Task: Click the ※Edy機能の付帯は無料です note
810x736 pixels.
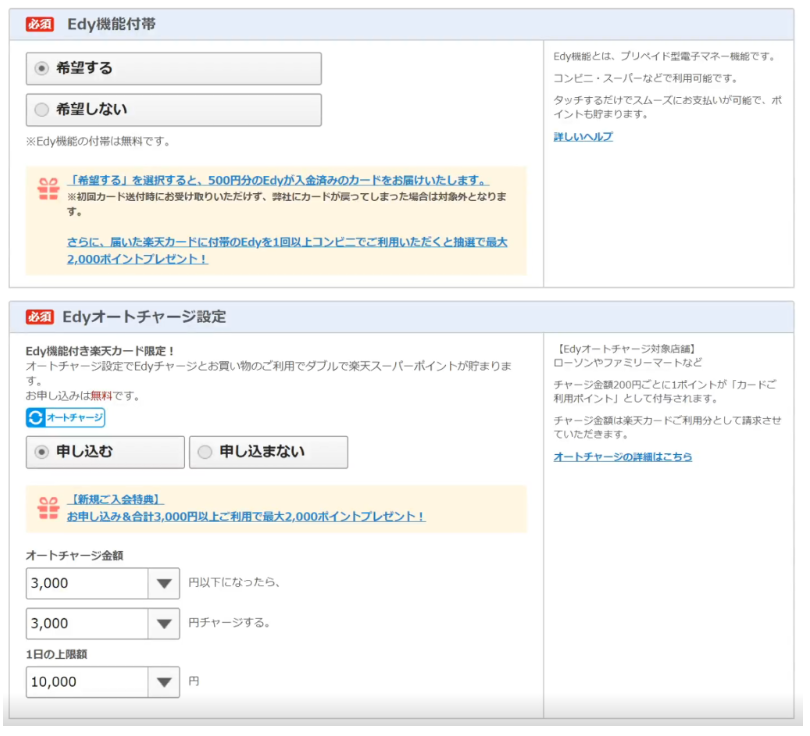Action: coord(98,141)
